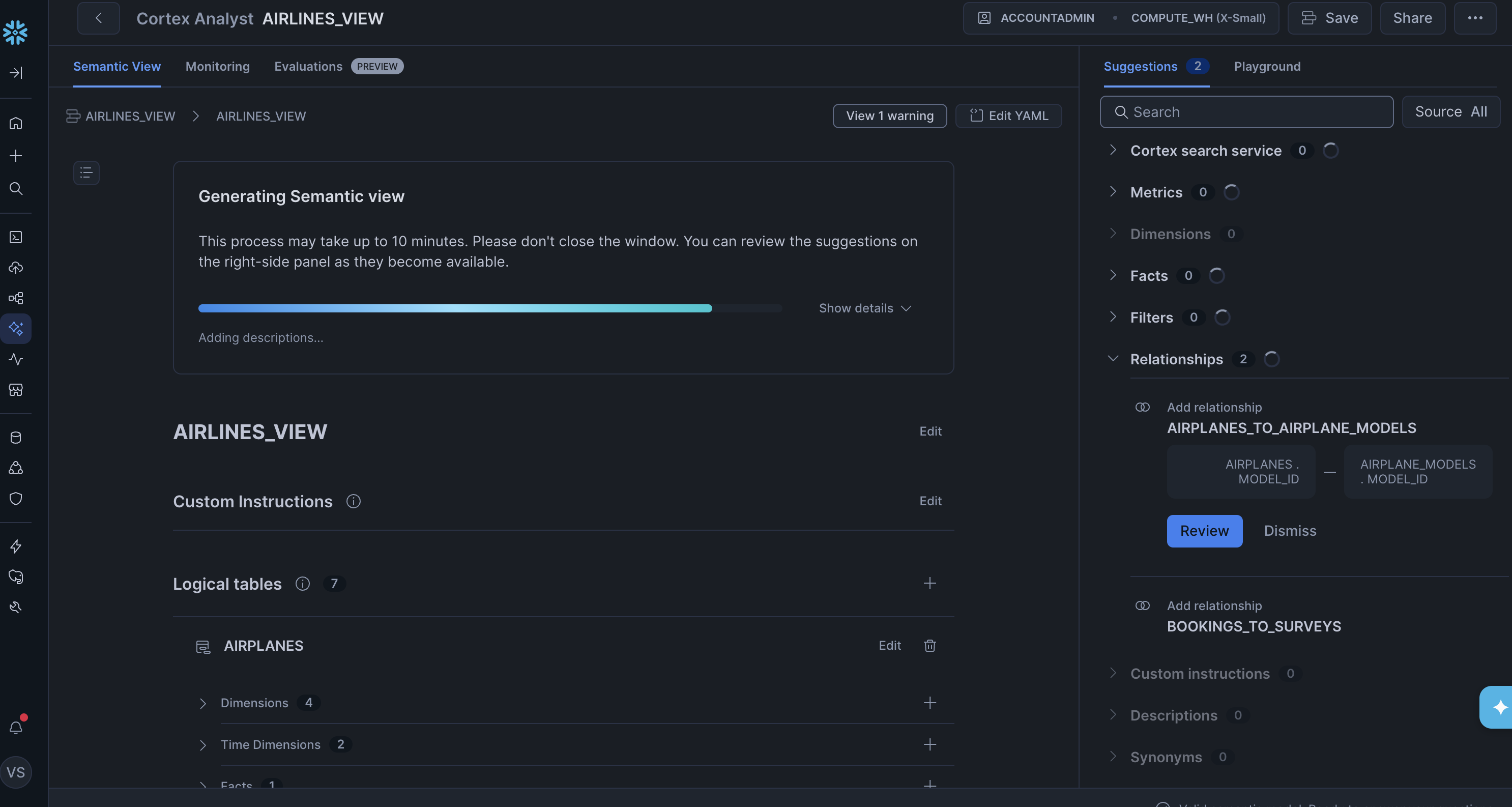Viewport: 1512px width, 807px height.
Task: Add a logical table with plus icon
Action: pyautogui.click(x=929, y=584)
